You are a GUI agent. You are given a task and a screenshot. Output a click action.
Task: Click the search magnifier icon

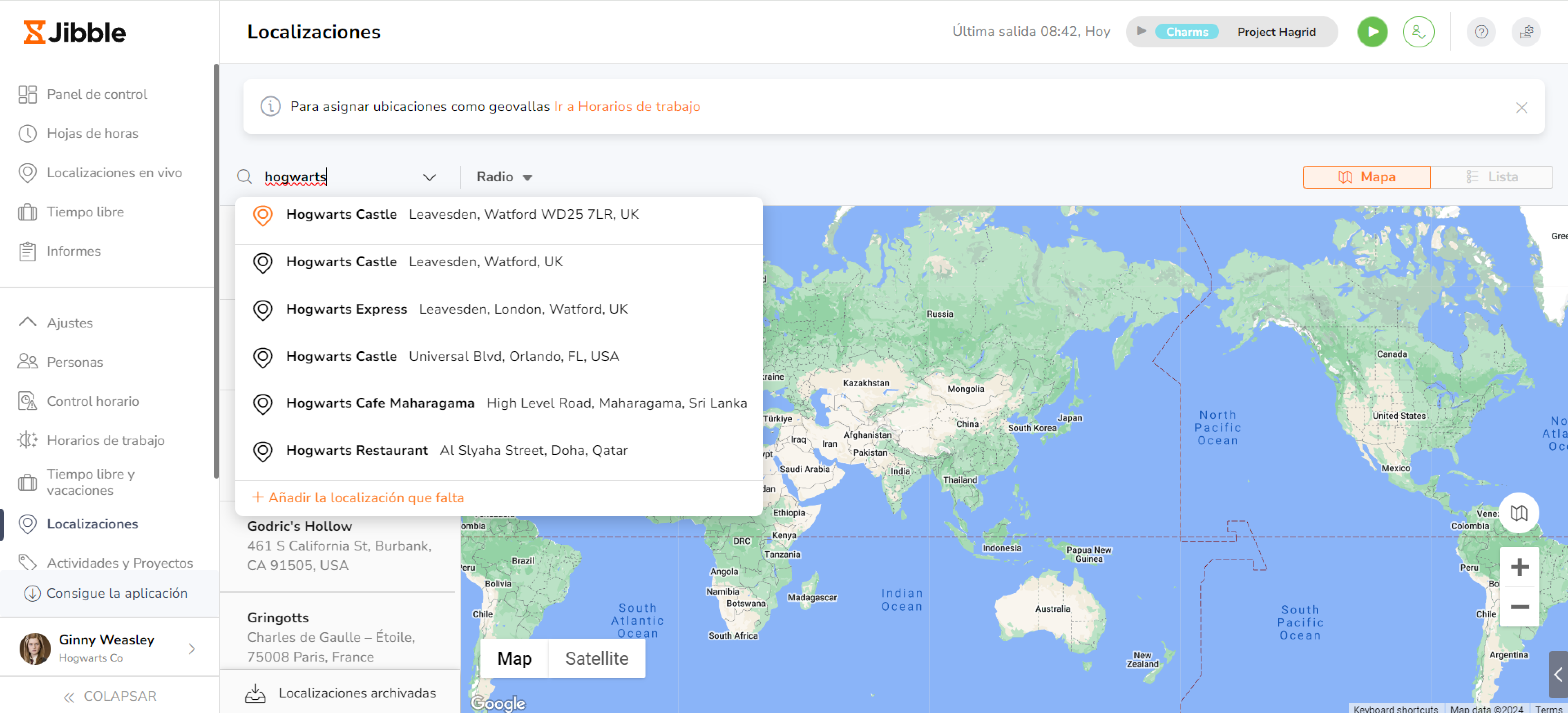tap(244, 177)
